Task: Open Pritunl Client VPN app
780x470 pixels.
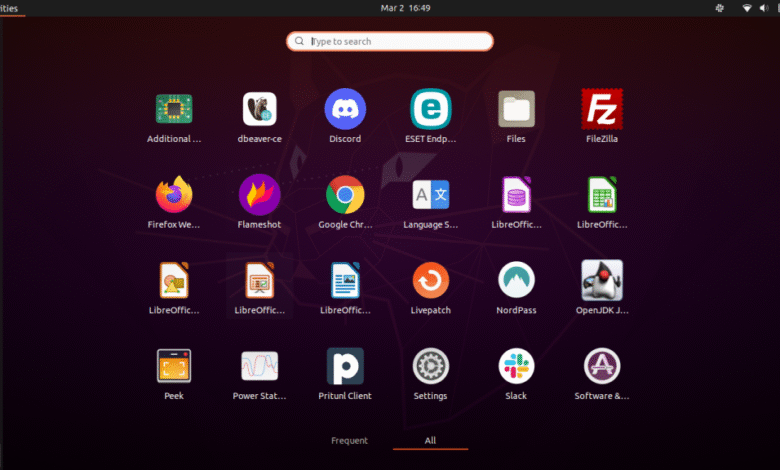Action: pyautogui.click(x=345, y=366)
